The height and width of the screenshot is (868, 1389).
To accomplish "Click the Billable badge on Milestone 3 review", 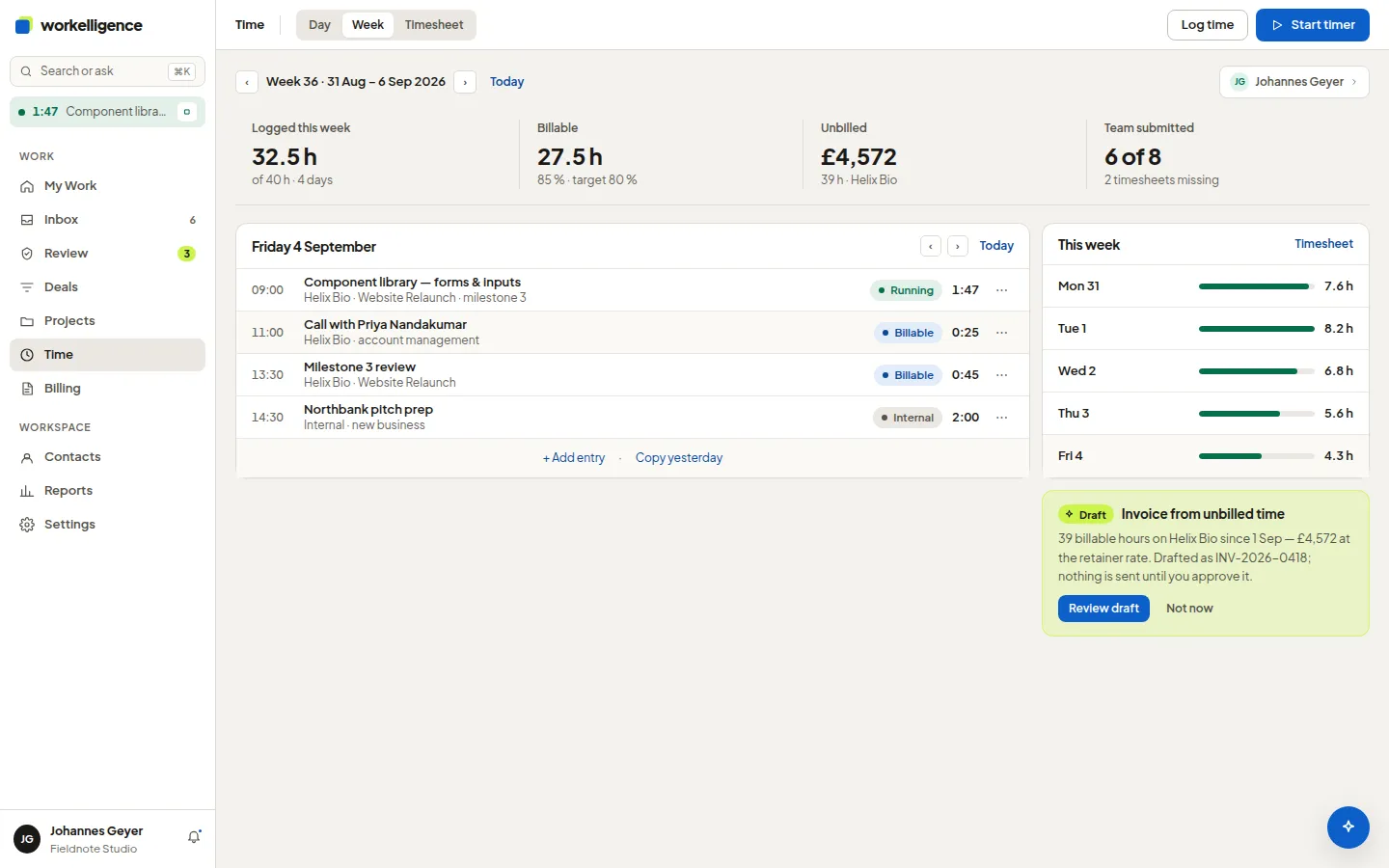I will click(x=908, y=375).
